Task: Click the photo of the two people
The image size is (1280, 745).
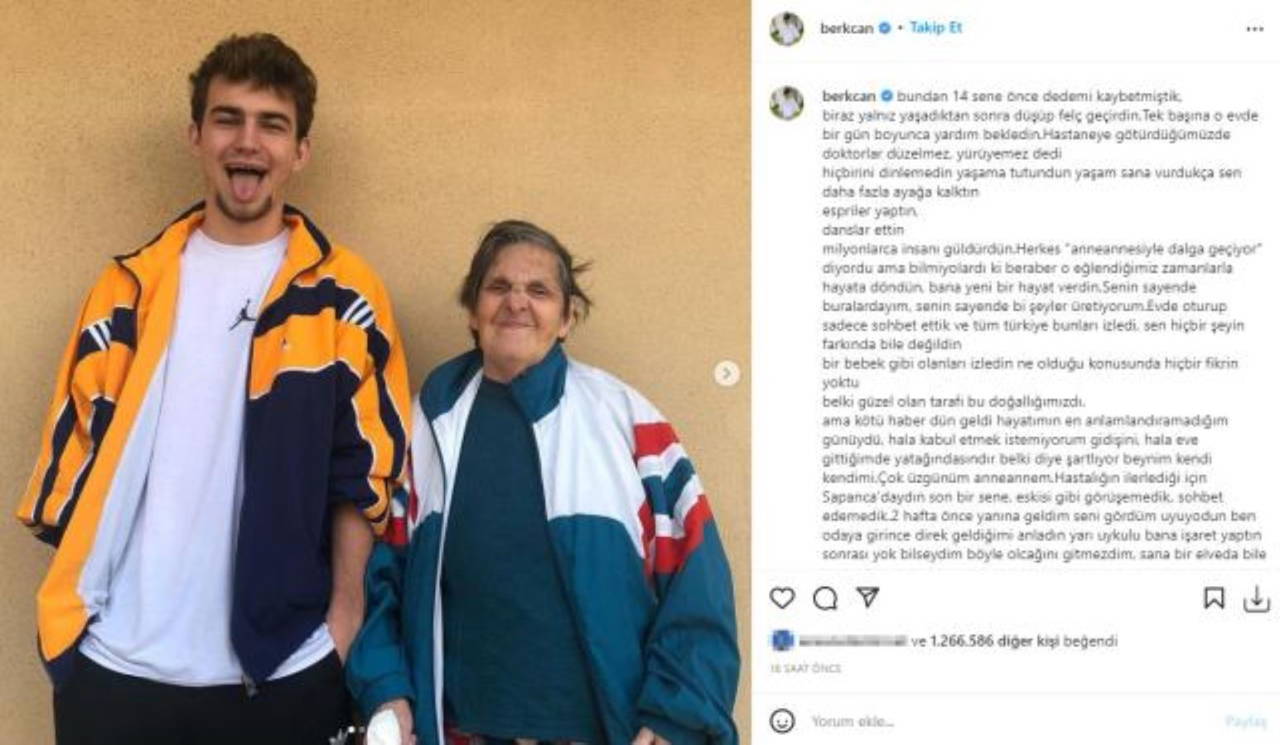Action: coord(375,372)
